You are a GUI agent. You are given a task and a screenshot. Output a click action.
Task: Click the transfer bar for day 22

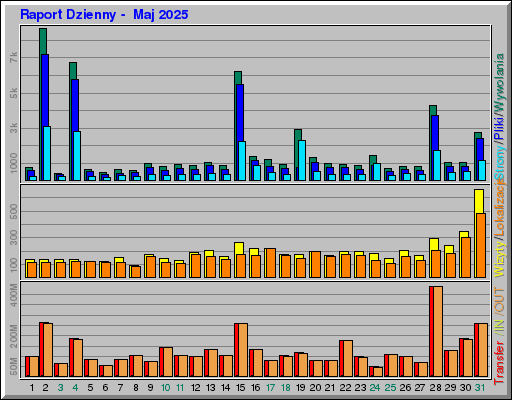pos(346,359)
